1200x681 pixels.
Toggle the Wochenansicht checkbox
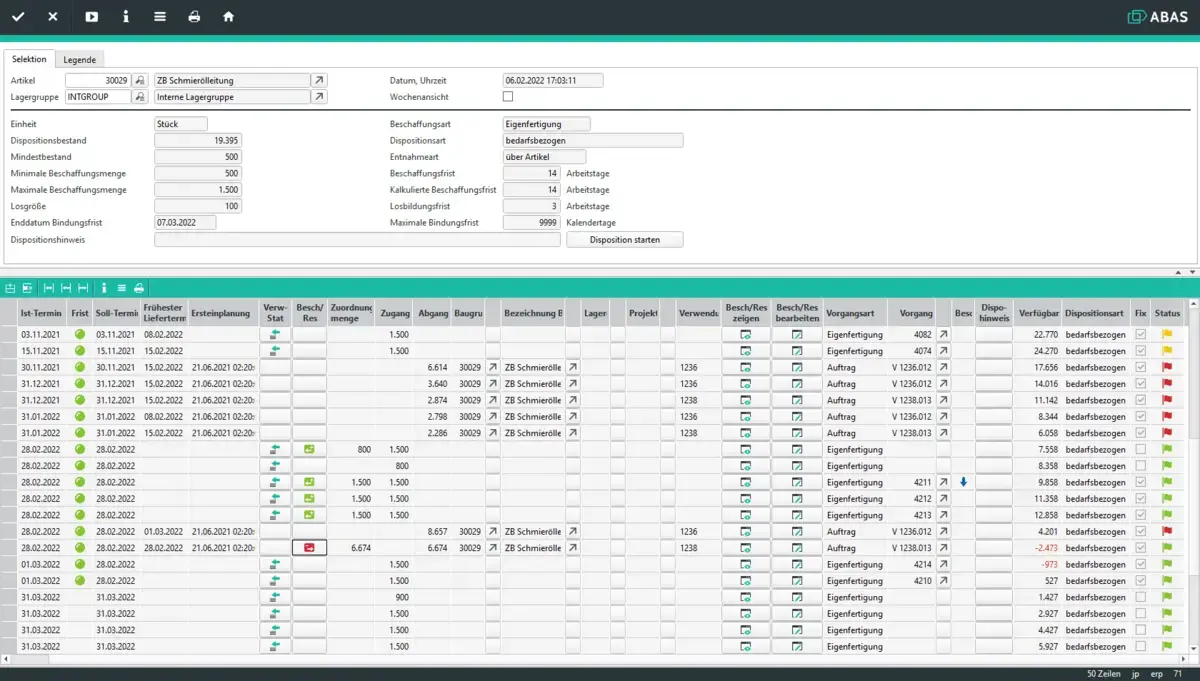coord(508,97)
